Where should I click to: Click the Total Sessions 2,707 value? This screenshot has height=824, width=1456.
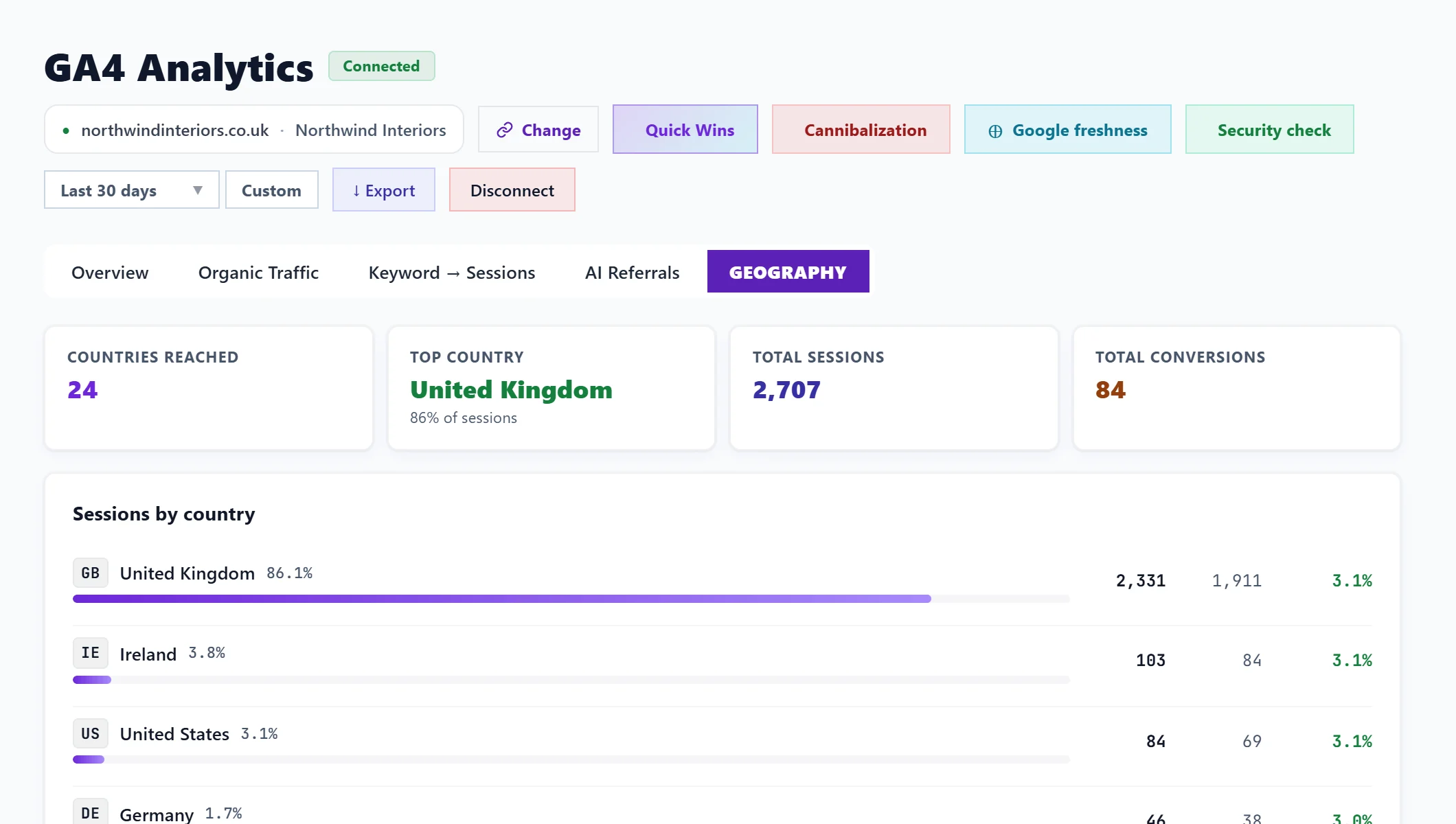pyautogui.click(x=786, y=390)
